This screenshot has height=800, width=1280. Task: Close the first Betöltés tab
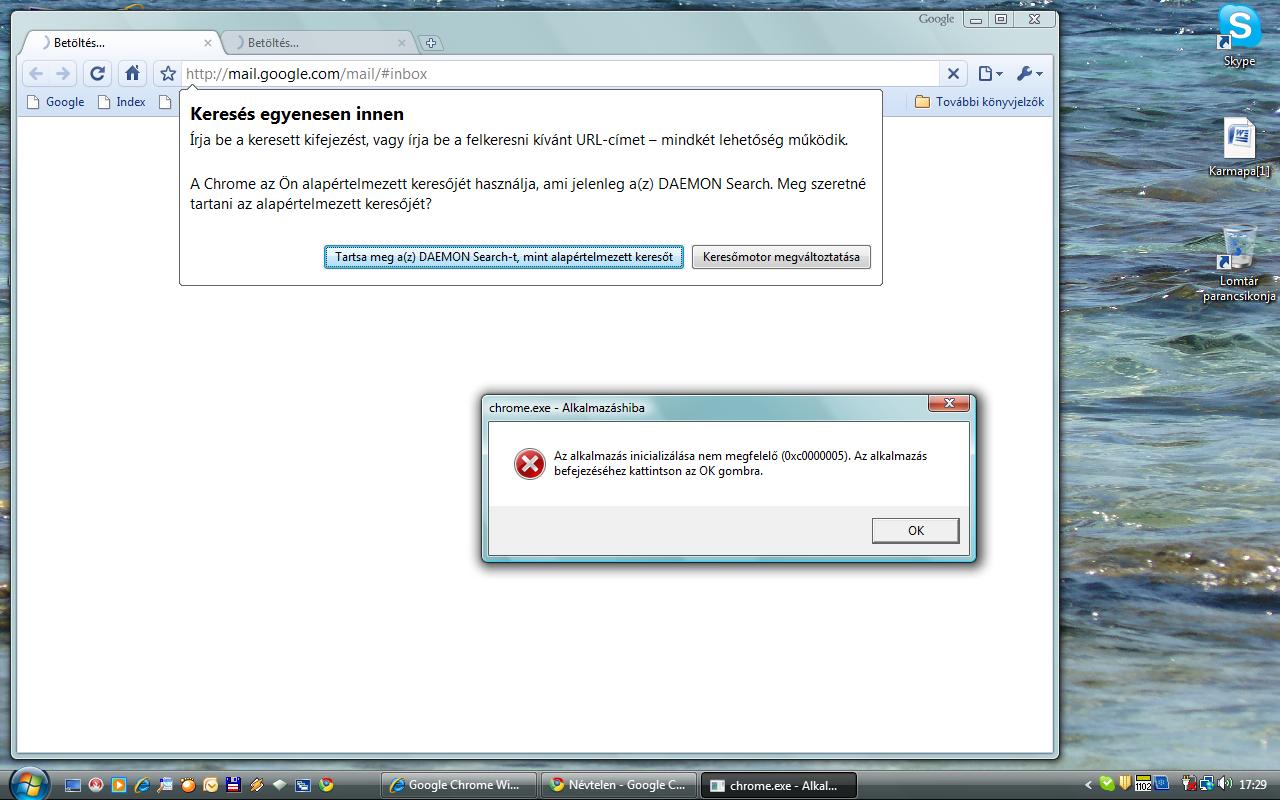209,43
